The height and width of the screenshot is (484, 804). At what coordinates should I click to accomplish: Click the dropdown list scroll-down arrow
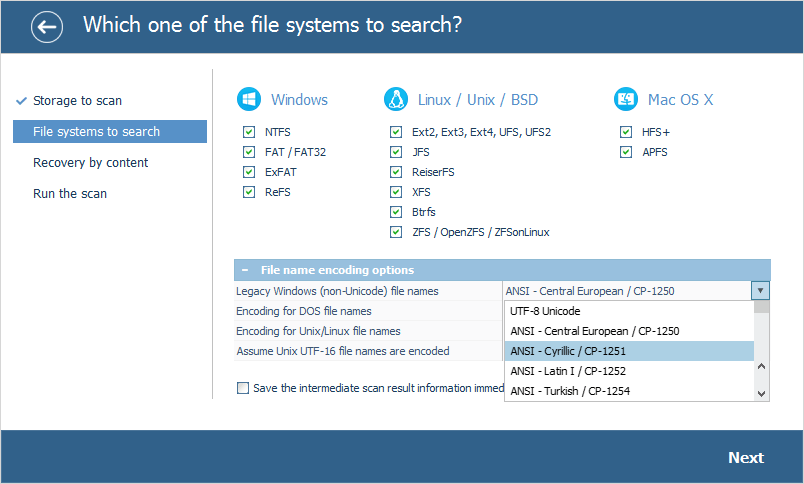click(762, 394)
